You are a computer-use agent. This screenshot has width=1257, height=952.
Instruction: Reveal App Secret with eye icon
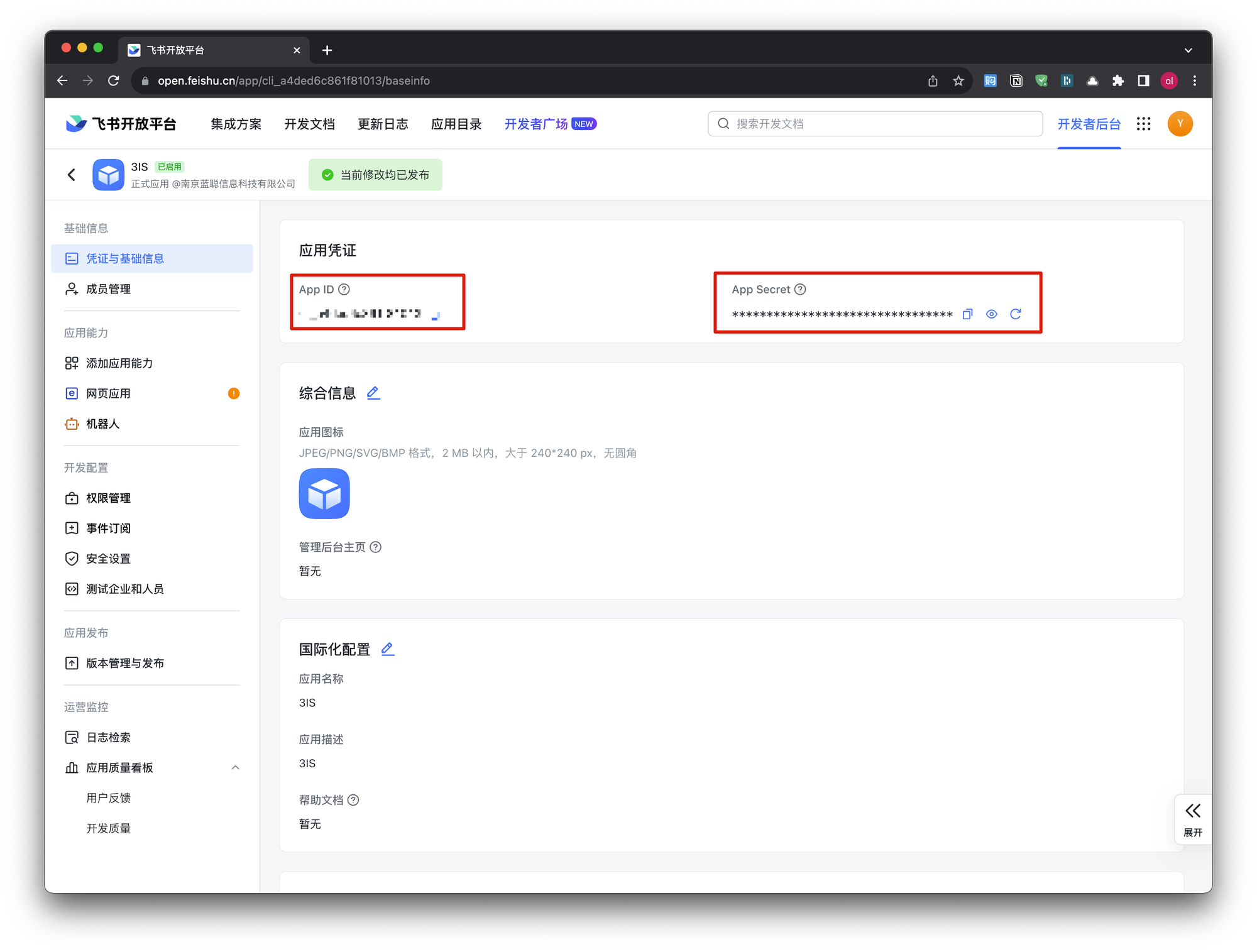click(991, 314)
